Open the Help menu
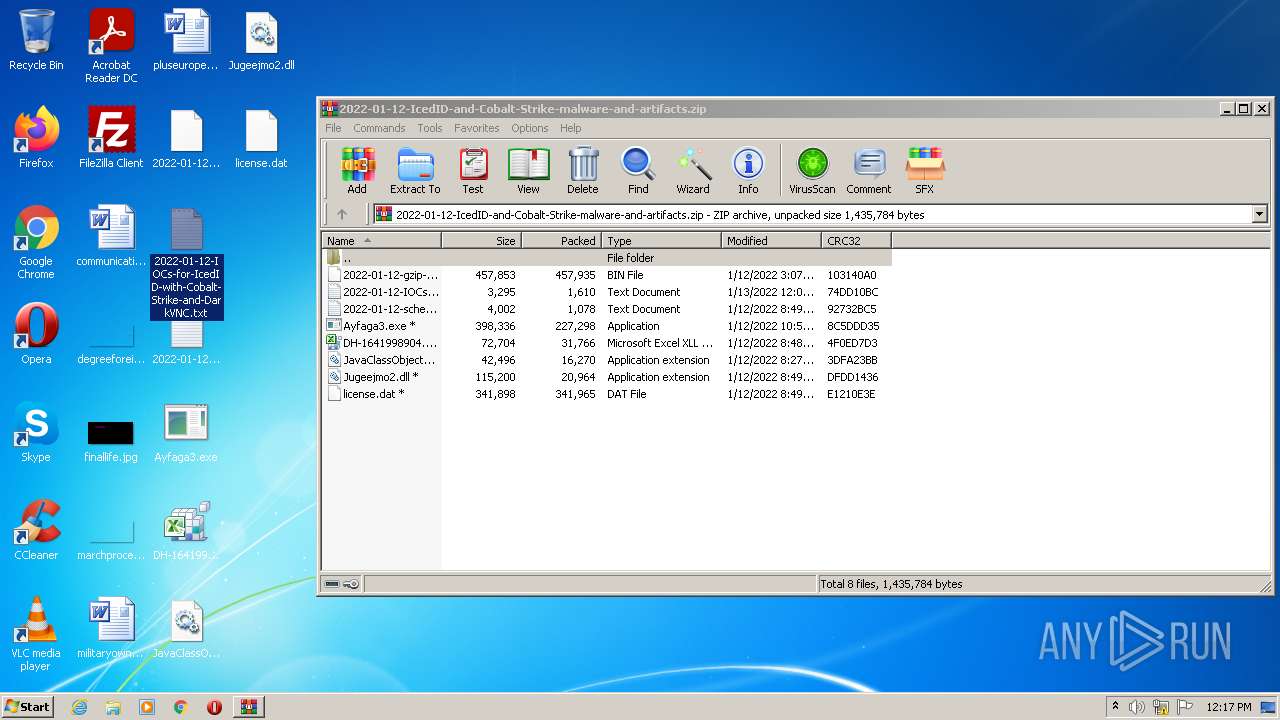This screenshot has width=1280, height=720. (x=571, y=128)
